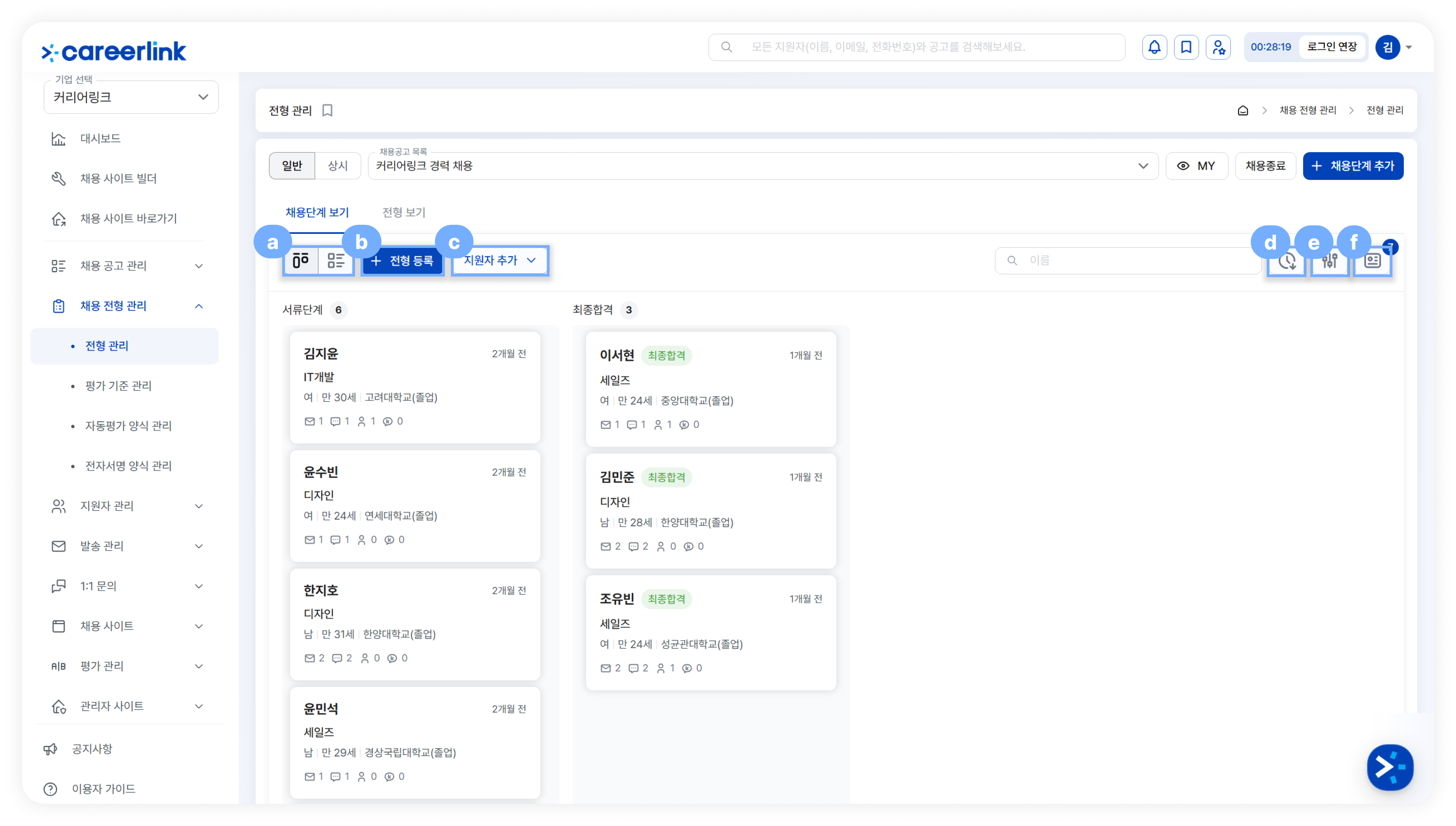
Task: Click mail icon on 한지호 card
Action: (309, 658)
